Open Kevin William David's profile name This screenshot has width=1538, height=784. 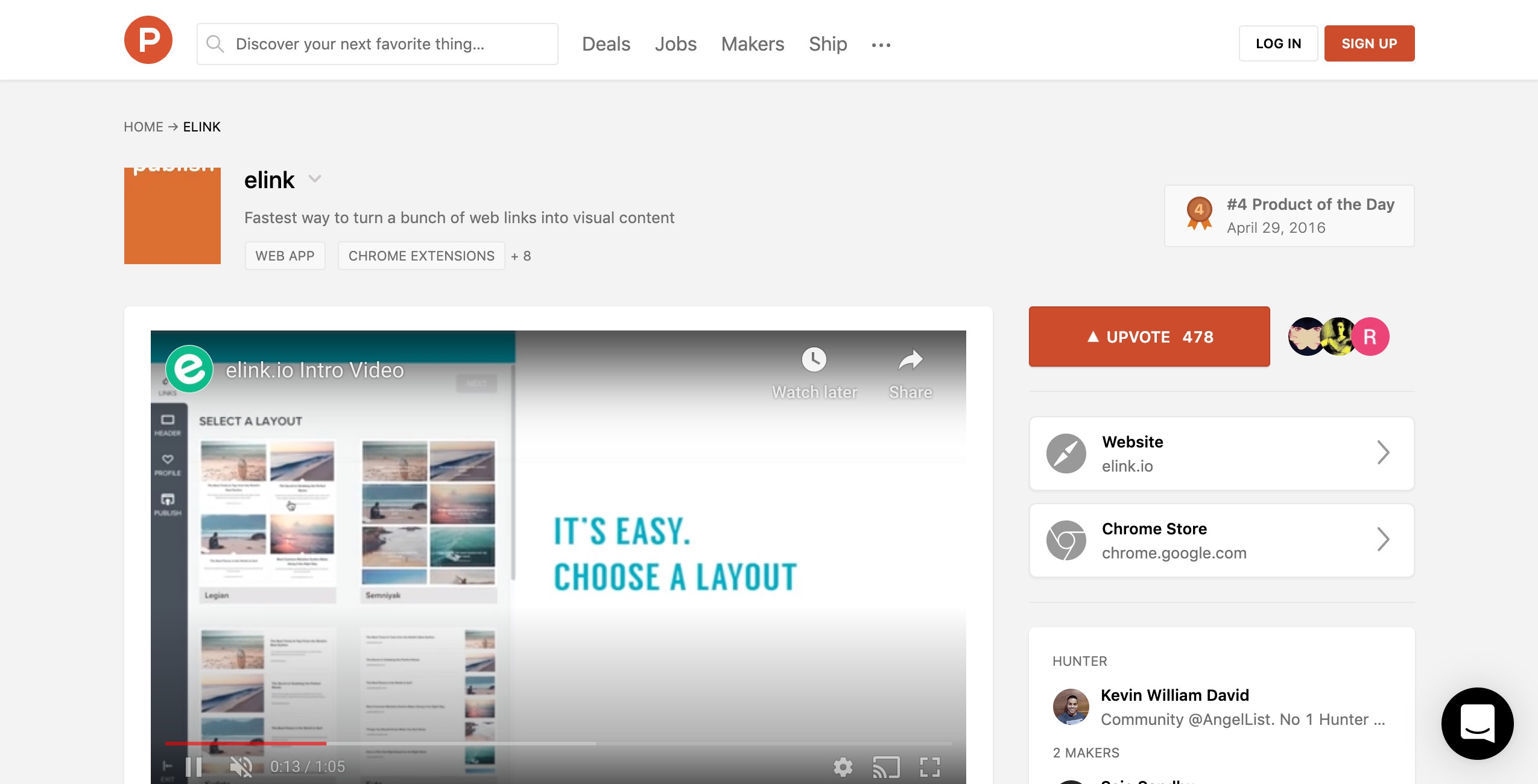click(1175, 695)
